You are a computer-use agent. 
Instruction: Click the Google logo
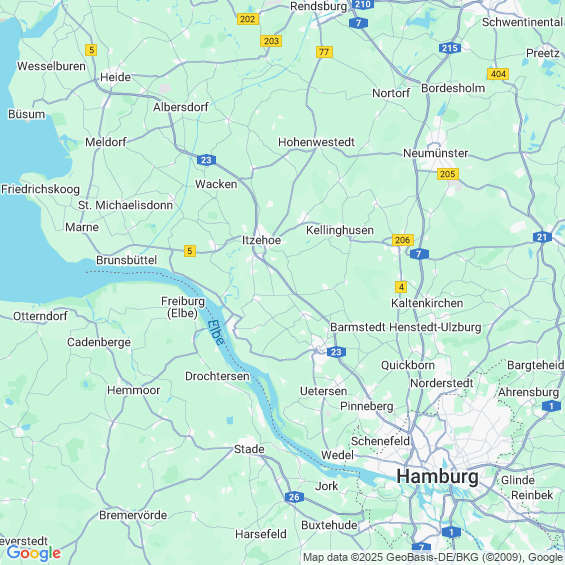tap(34, 553)
